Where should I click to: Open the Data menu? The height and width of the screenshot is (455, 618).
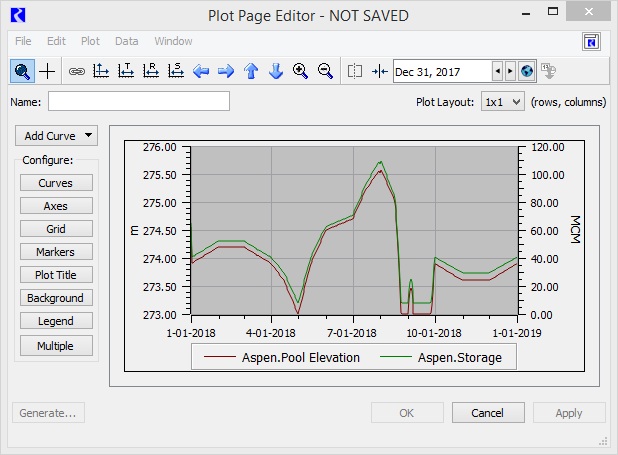click(126, 41)
